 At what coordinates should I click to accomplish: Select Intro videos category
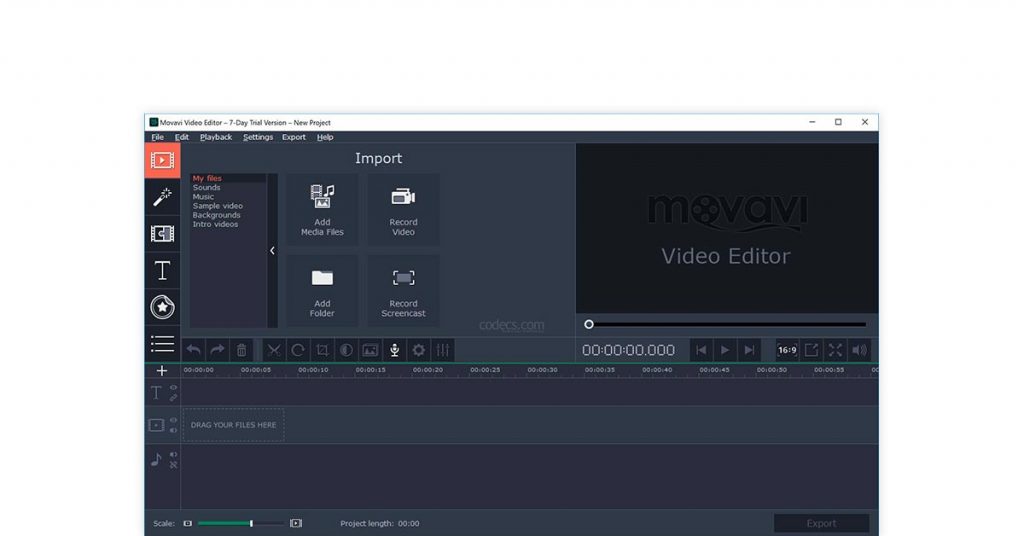[215, 224]
